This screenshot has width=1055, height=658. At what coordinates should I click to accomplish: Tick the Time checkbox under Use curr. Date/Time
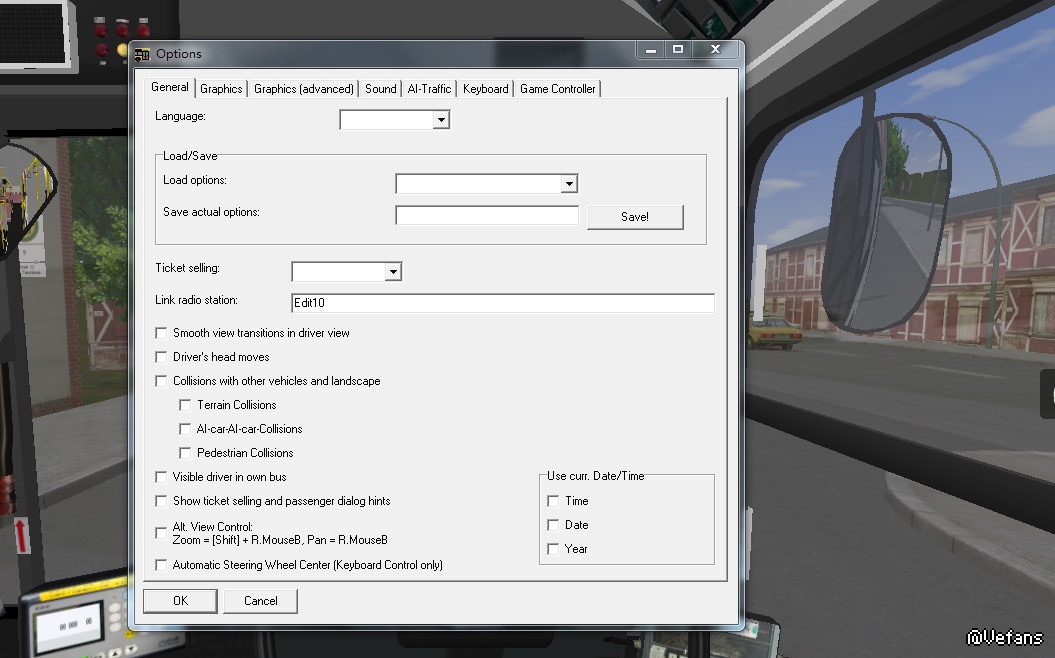coord(553,501)
